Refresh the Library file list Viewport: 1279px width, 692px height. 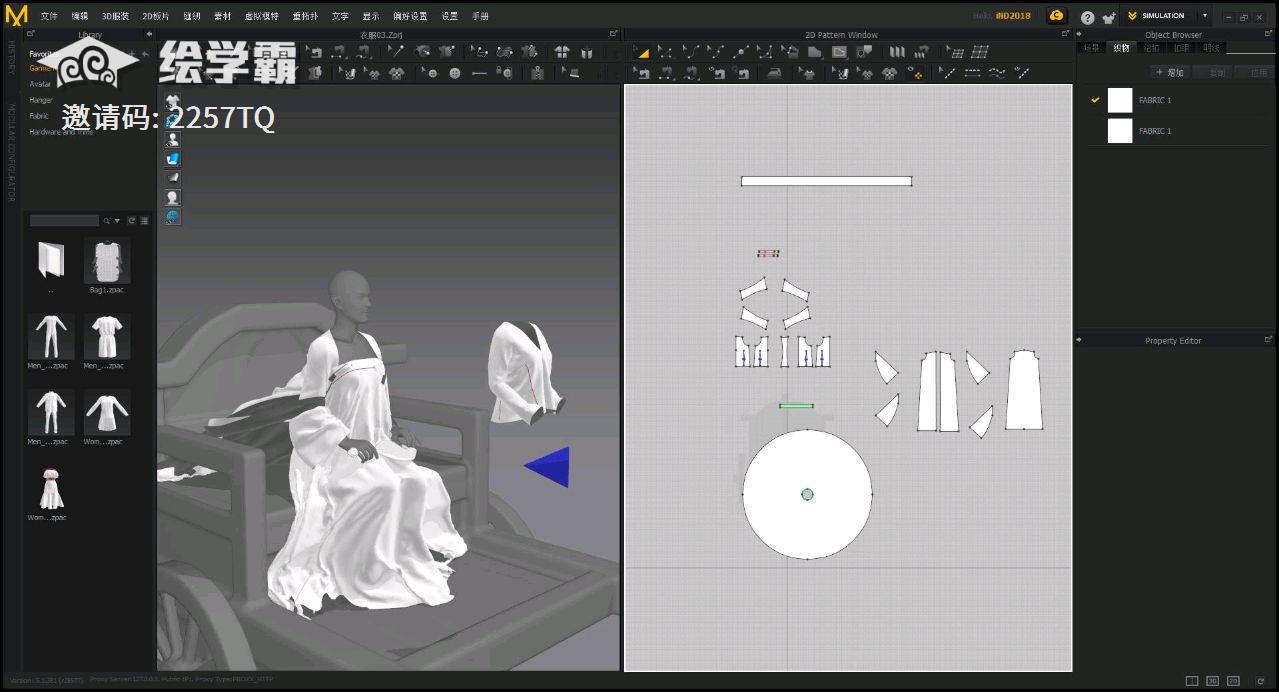132,221
